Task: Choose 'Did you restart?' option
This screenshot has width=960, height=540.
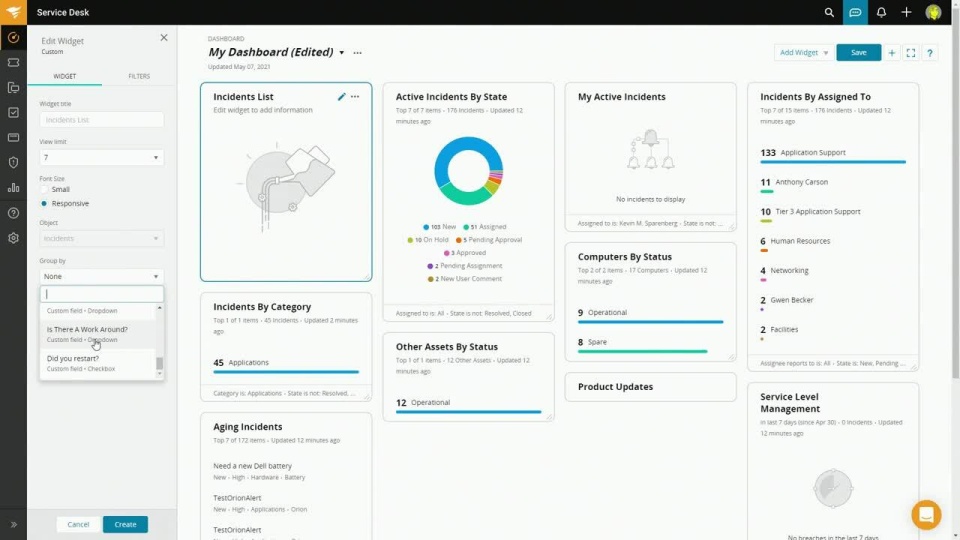Action: click(x=98, y=363)
